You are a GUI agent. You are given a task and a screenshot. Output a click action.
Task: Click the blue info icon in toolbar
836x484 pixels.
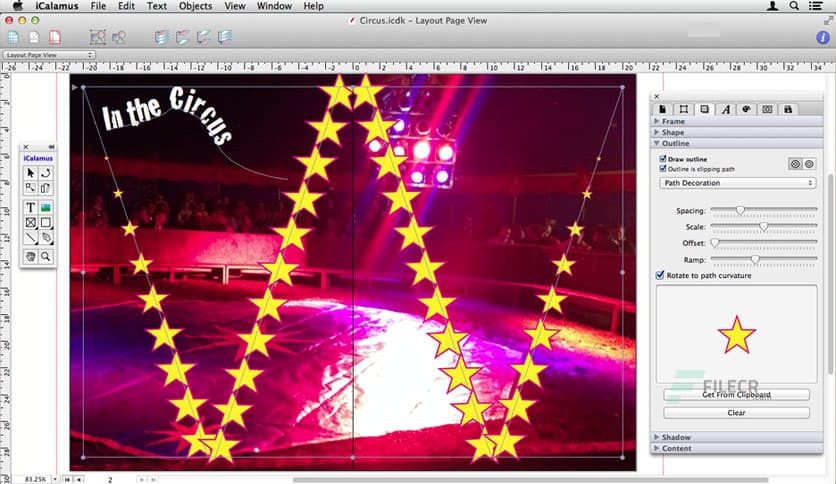click(x=823, y=37)
